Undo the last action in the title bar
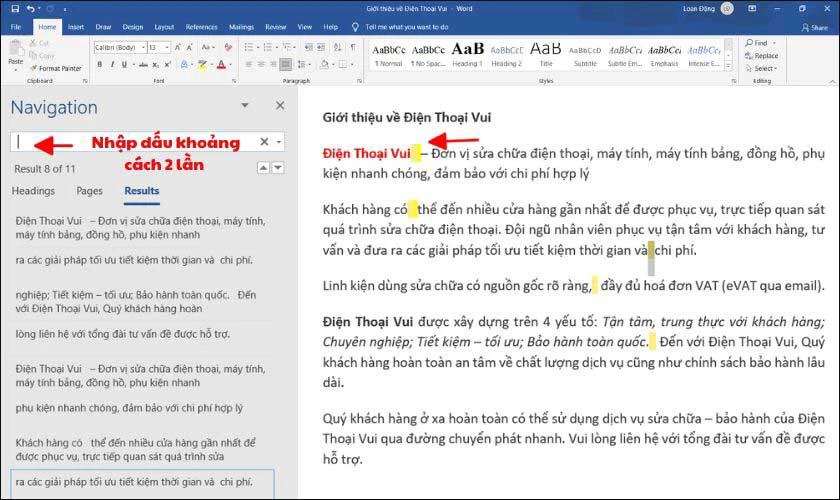The width and height of the screenshot is (840, 500). [31, 9]
